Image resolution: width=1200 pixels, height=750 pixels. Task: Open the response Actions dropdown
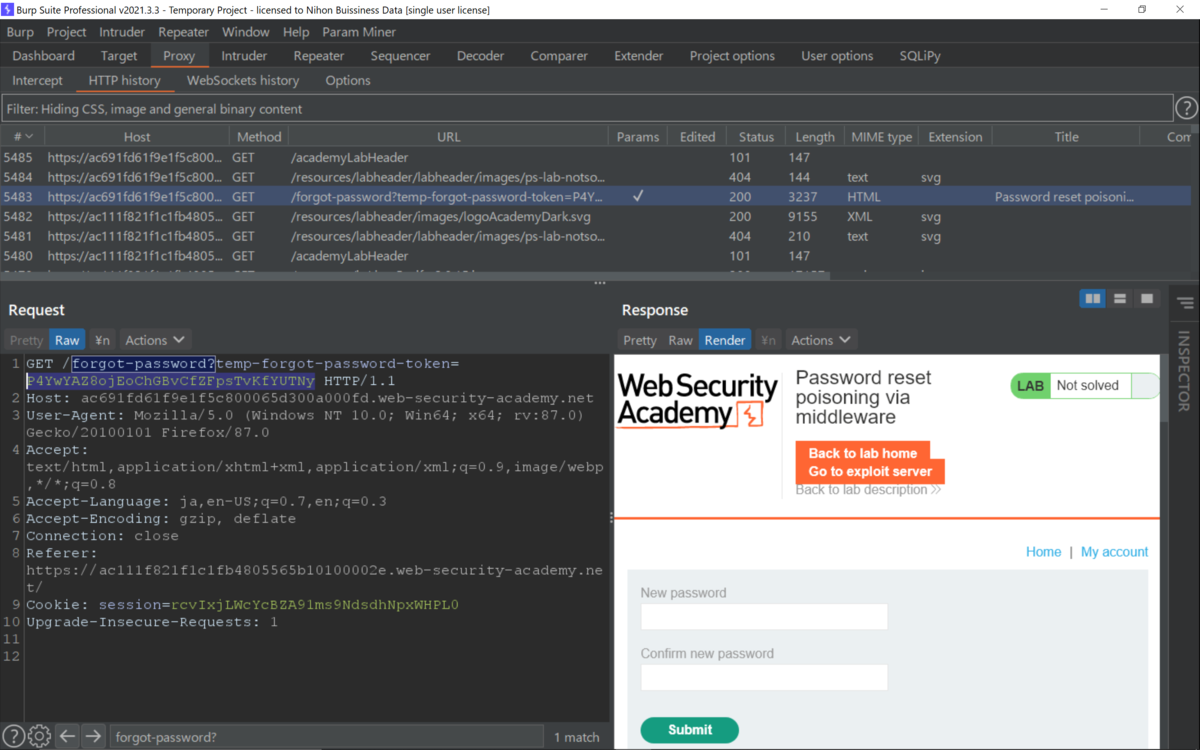[x=821, y=340]
